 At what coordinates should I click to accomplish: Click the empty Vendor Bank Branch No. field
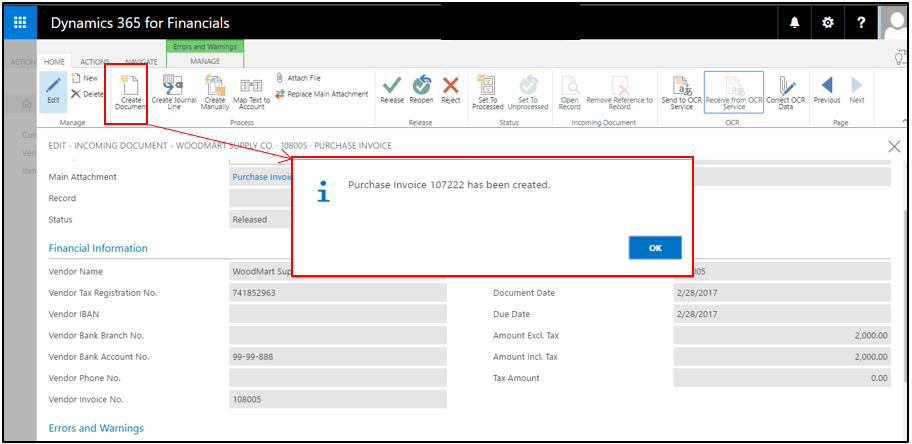click(x=337, y=335)
